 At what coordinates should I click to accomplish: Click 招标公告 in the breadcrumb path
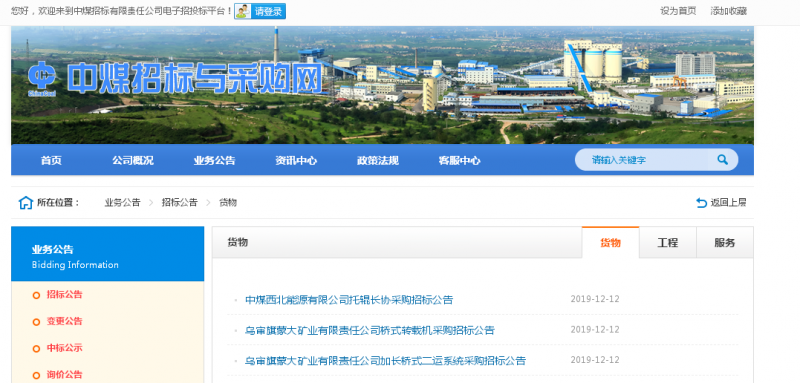tap(180, 202)
